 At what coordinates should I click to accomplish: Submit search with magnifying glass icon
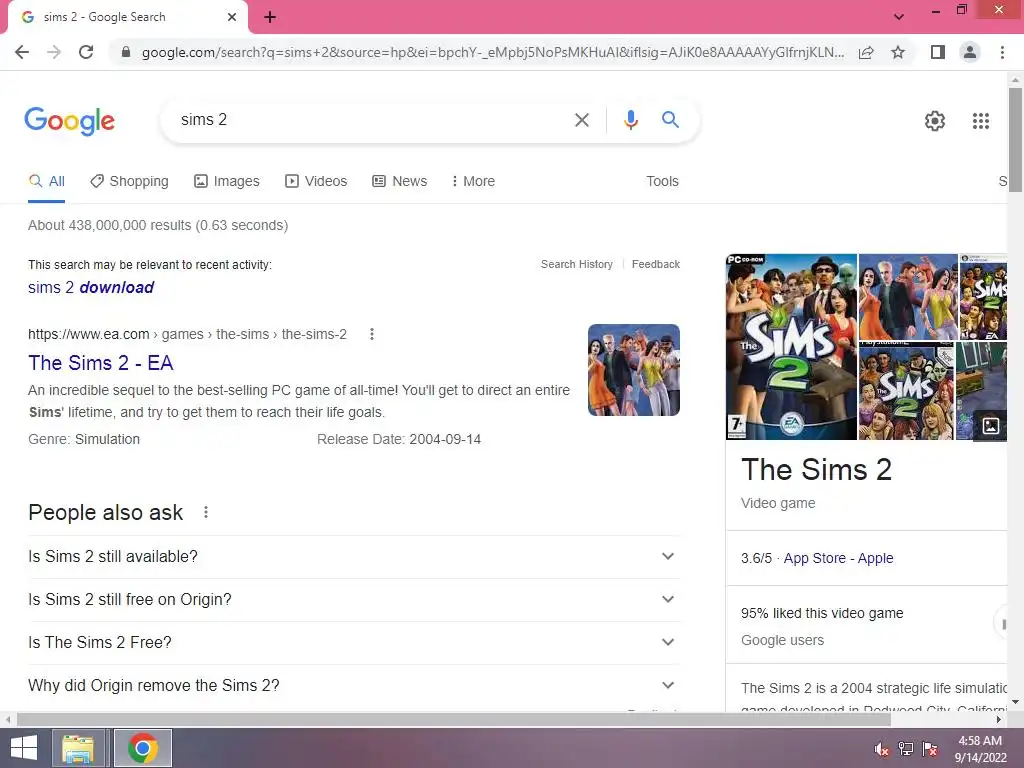670,120
